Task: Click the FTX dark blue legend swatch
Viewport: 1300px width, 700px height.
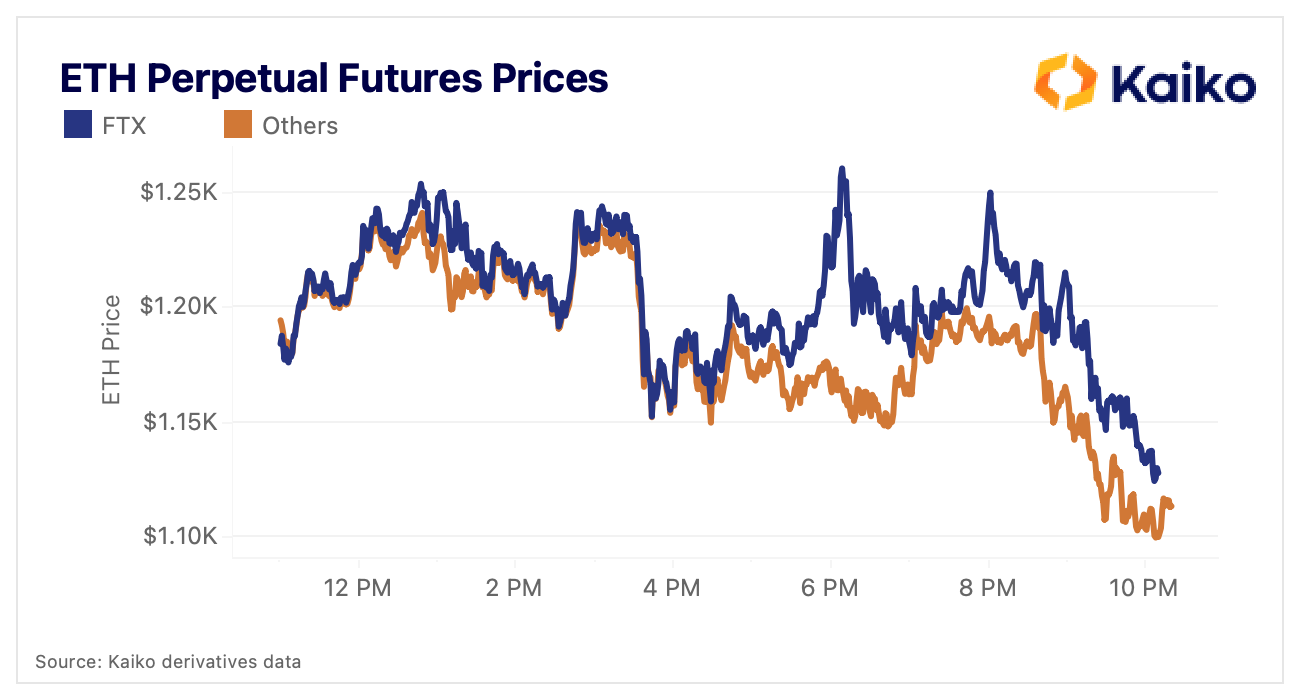Action: tap(79, 125)
